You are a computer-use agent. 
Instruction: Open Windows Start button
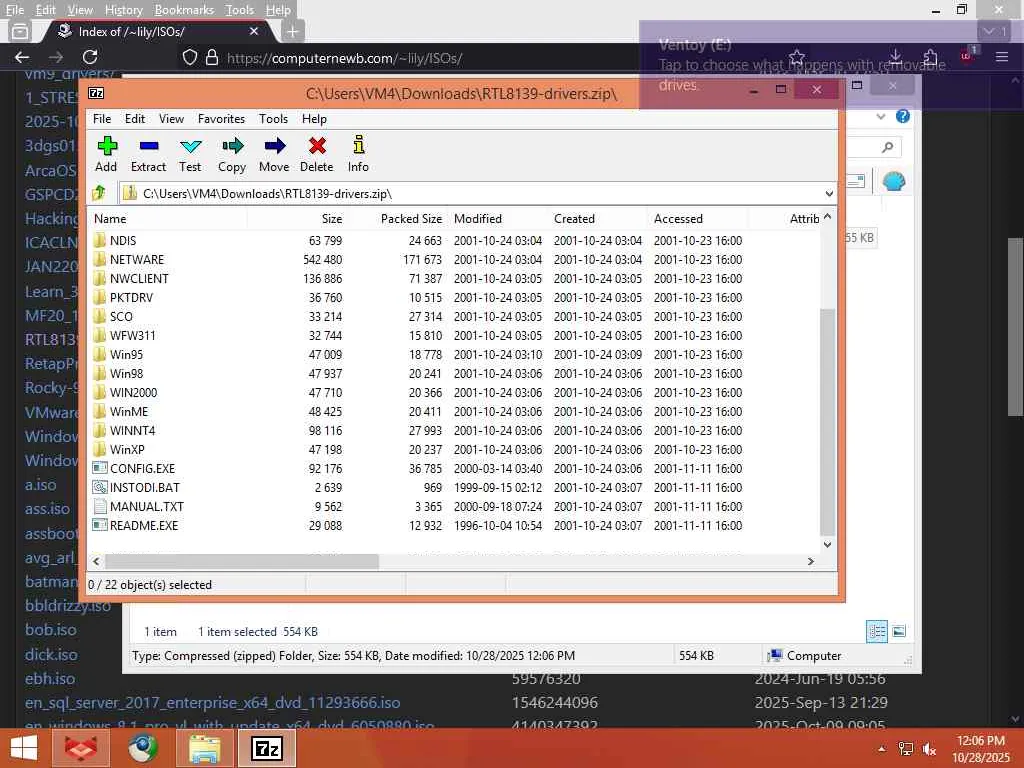coord(24,748)
